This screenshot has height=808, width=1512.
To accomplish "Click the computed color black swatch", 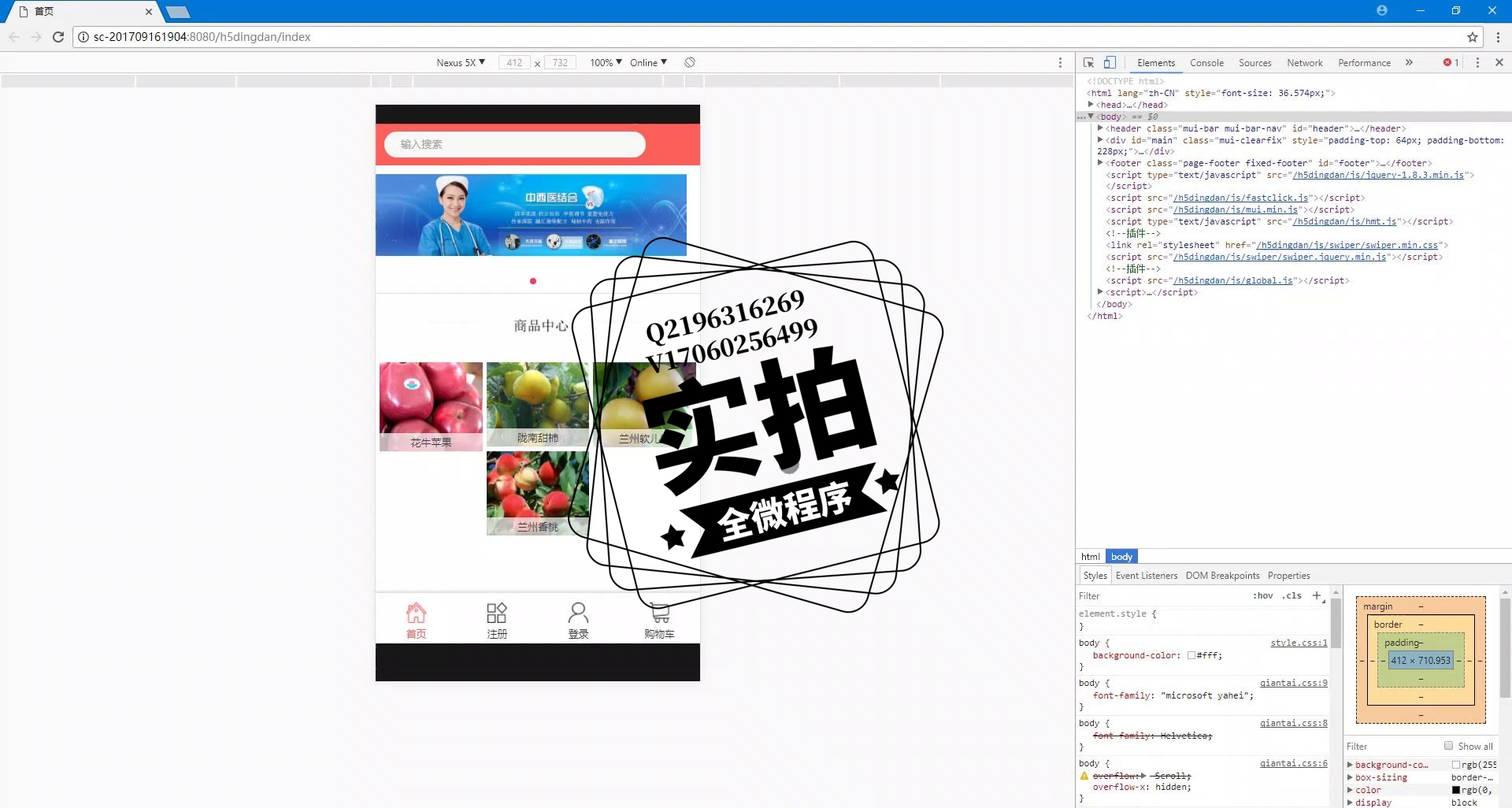I will coord(1456,790).
